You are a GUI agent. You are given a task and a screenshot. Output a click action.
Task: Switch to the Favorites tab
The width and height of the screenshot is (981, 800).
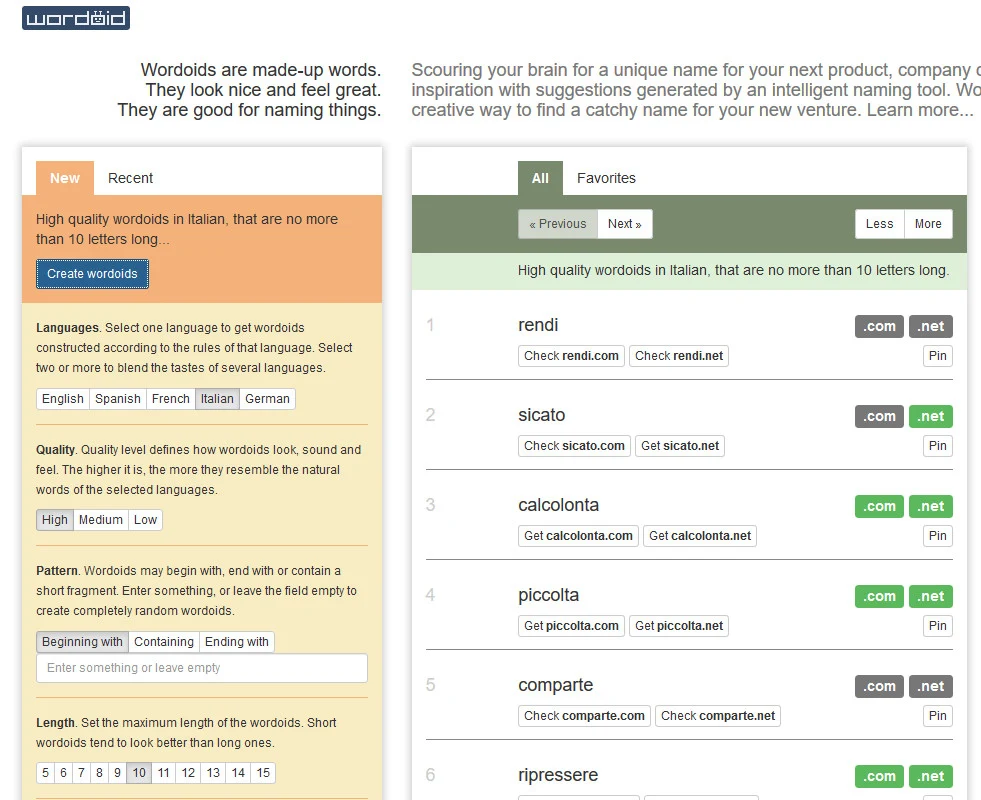coord(606,178)
